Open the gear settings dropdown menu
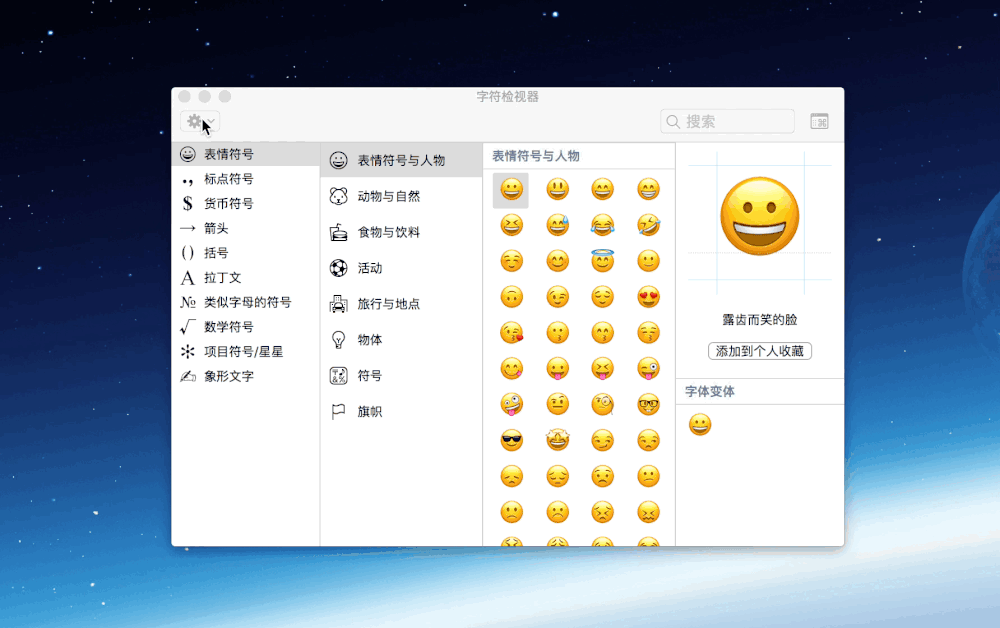The height and width of the screenshot is (628, 1000). point(200,121)
